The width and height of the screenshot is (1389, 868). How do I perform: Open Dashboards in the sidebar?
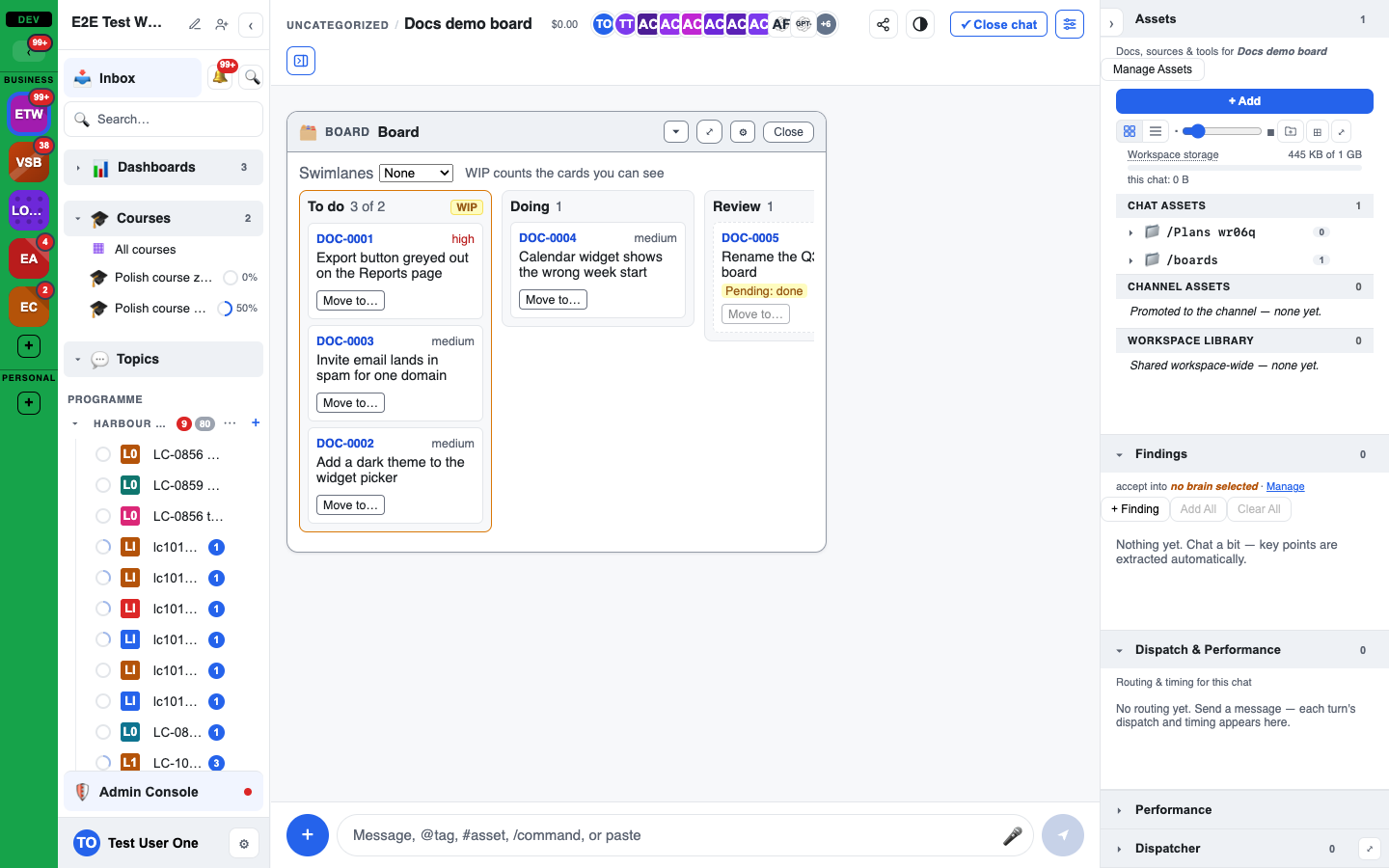[x=163, y=168]
